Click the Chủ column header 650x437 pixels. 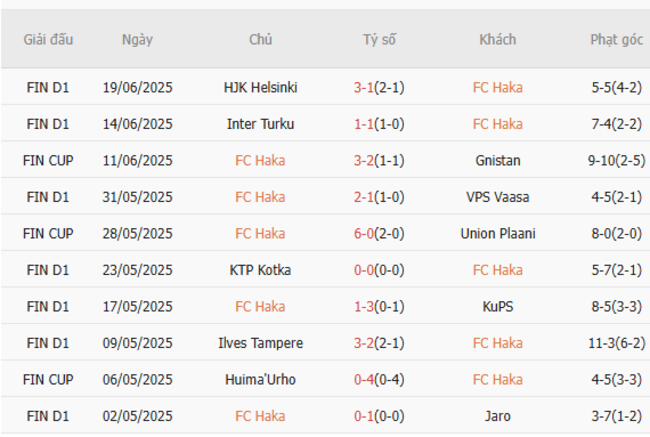[261, 40]
